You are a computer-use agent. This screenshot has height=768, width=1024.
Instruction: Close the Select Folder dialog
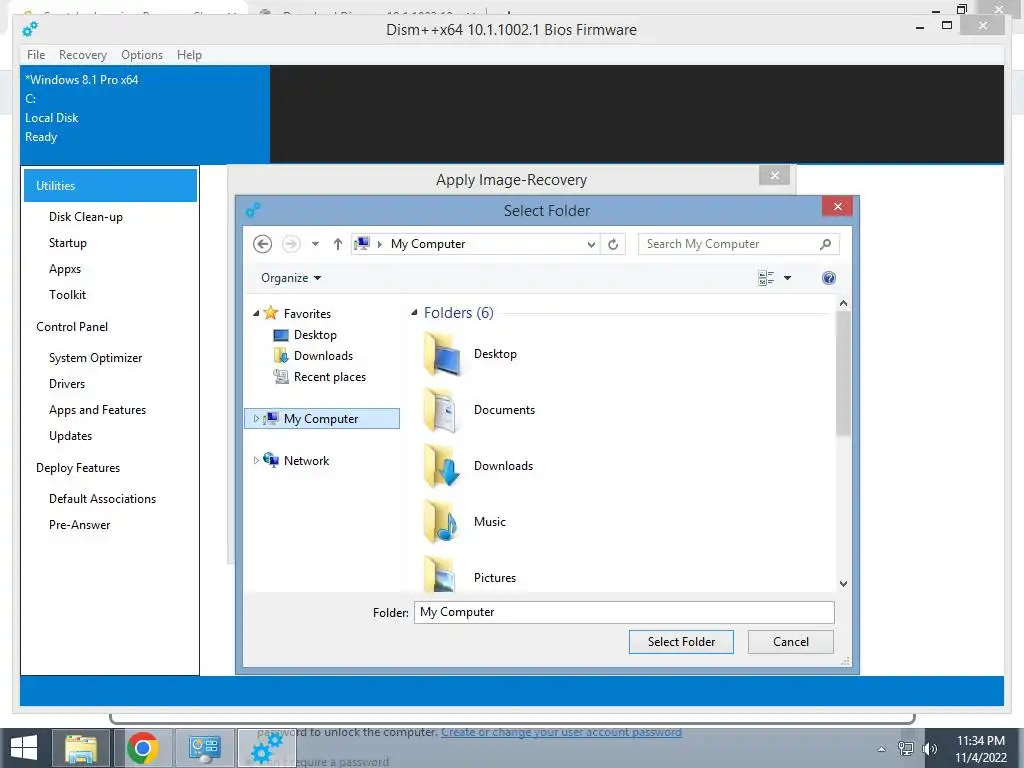(839, 206)
